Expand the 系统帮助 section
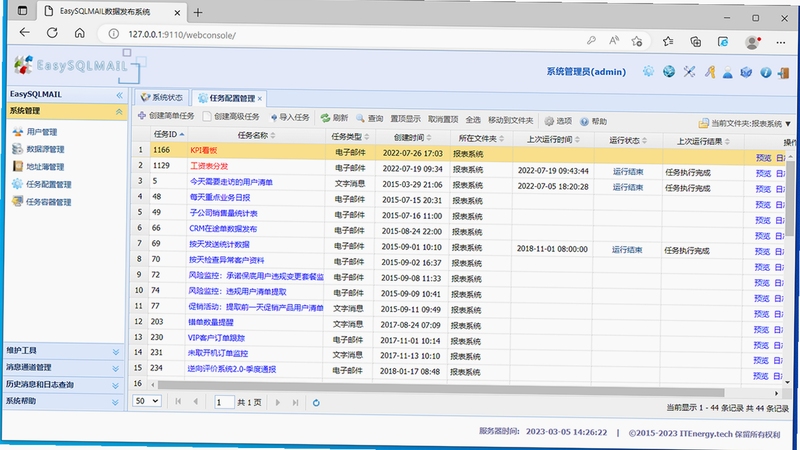This screenshot has width=800, height=450. click(116, 402)
